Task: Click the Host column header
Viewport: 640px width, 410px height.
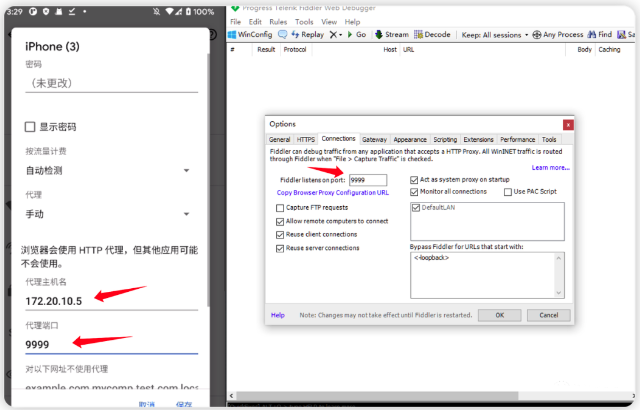Action: tap(390, 49)
